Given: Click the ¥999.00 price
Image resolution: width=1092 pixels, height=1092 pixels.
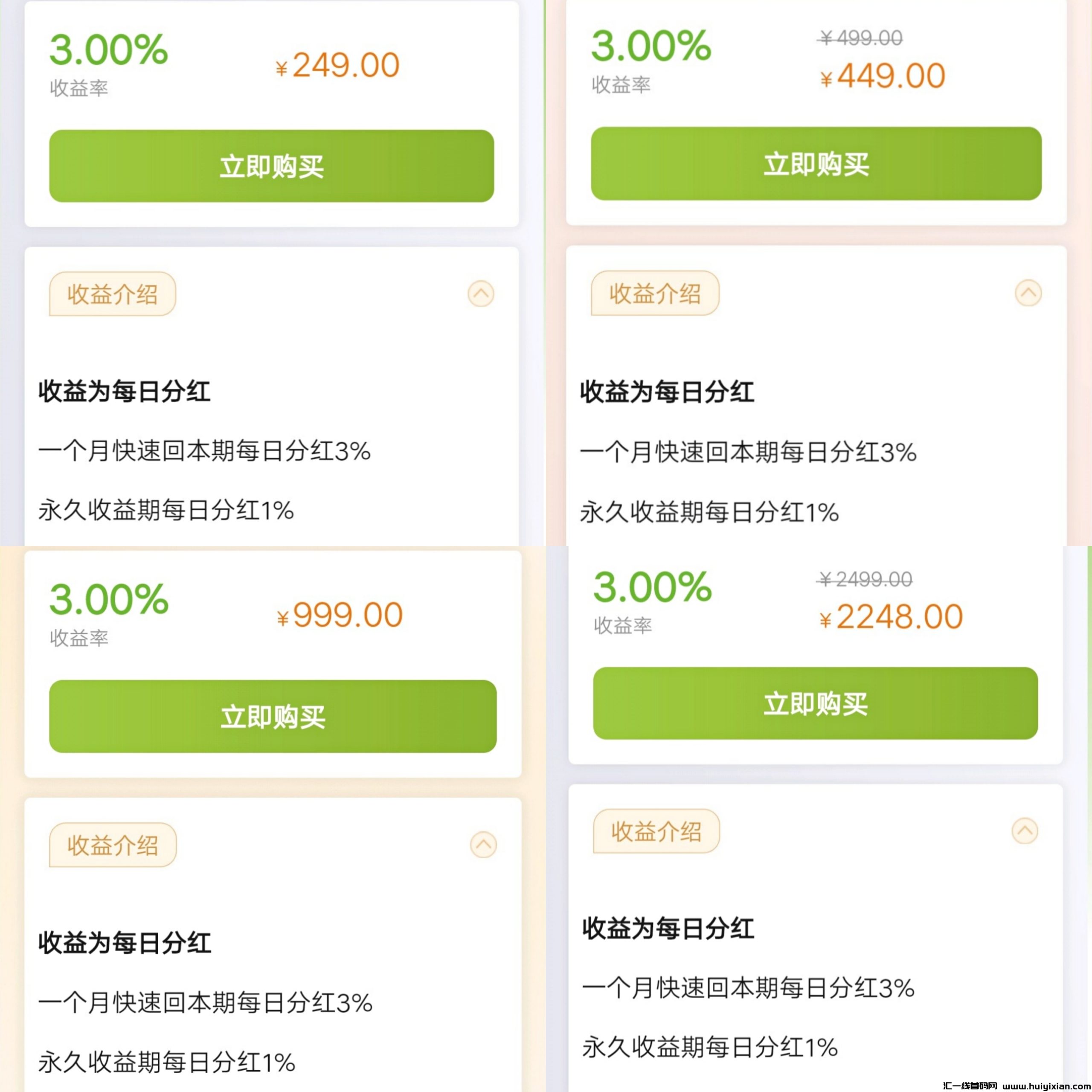Looking at the screenshot, I should [340, 615].
